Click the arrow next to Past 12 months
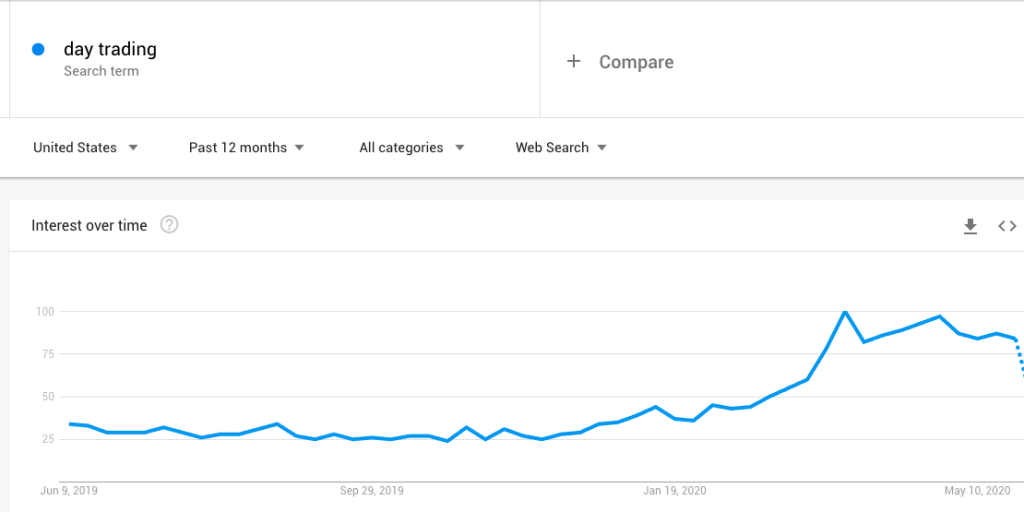Screen dimensions: 1024x512 [x=299, y=148]
